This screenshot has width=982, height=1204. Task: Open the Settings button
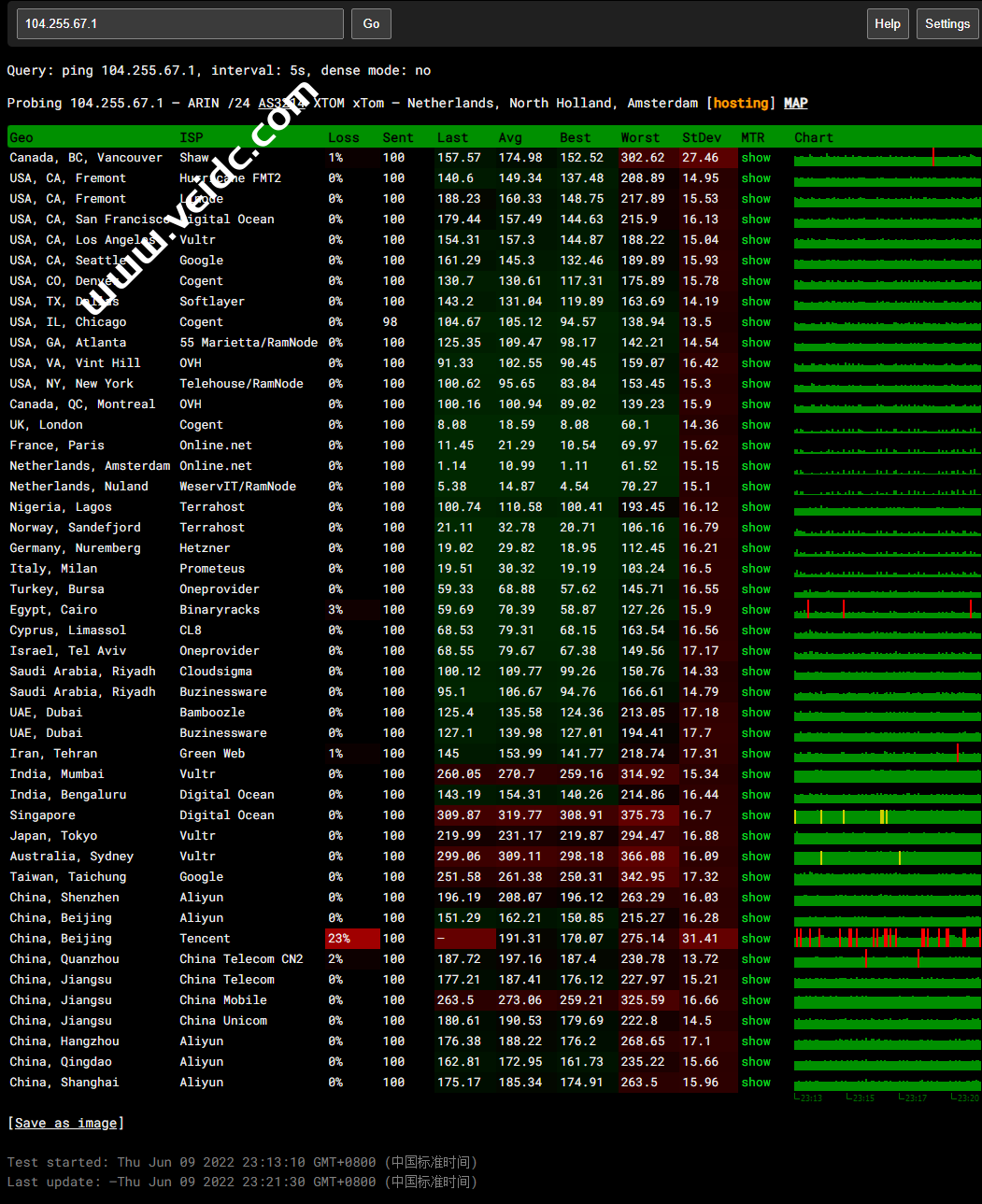point(947,24)
